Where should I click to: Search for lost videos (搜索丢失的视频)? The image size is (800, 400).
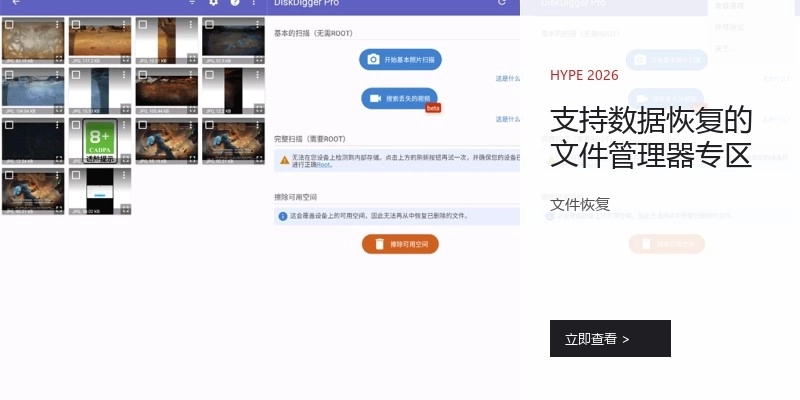(399, 98)
